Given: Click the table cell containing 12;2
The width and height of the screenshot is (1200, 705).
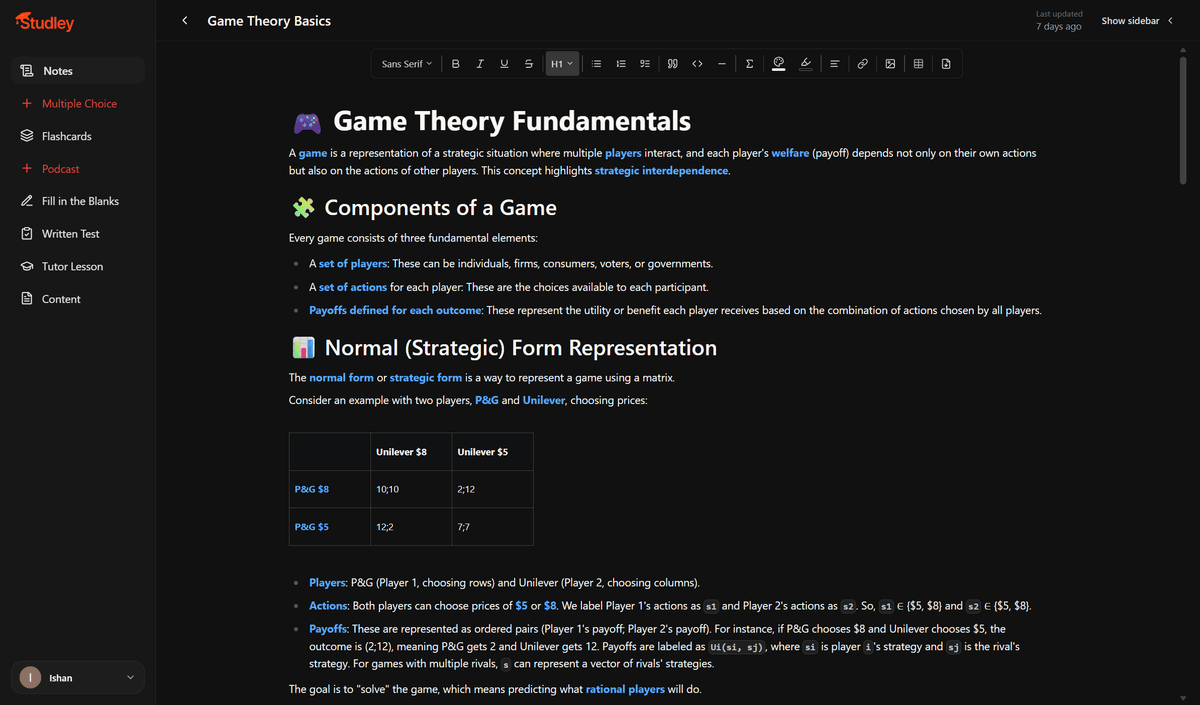Looking at the screenshot, I should click(x=411, y=526).
